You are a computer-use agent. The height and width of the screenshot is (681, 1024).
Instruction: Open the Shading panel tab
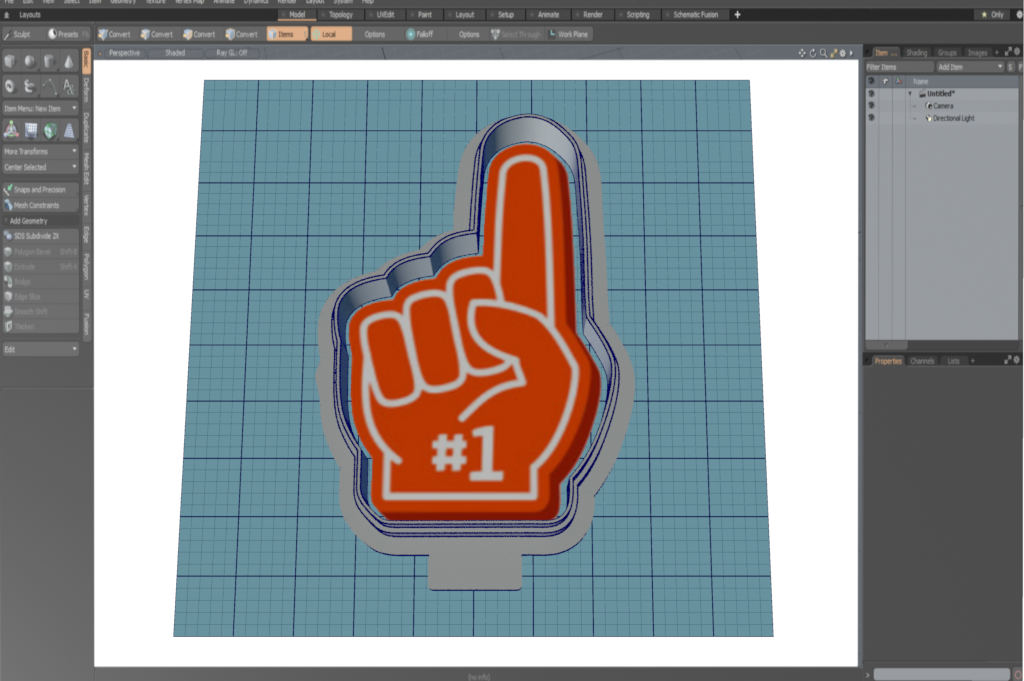(x=916, y=52)
